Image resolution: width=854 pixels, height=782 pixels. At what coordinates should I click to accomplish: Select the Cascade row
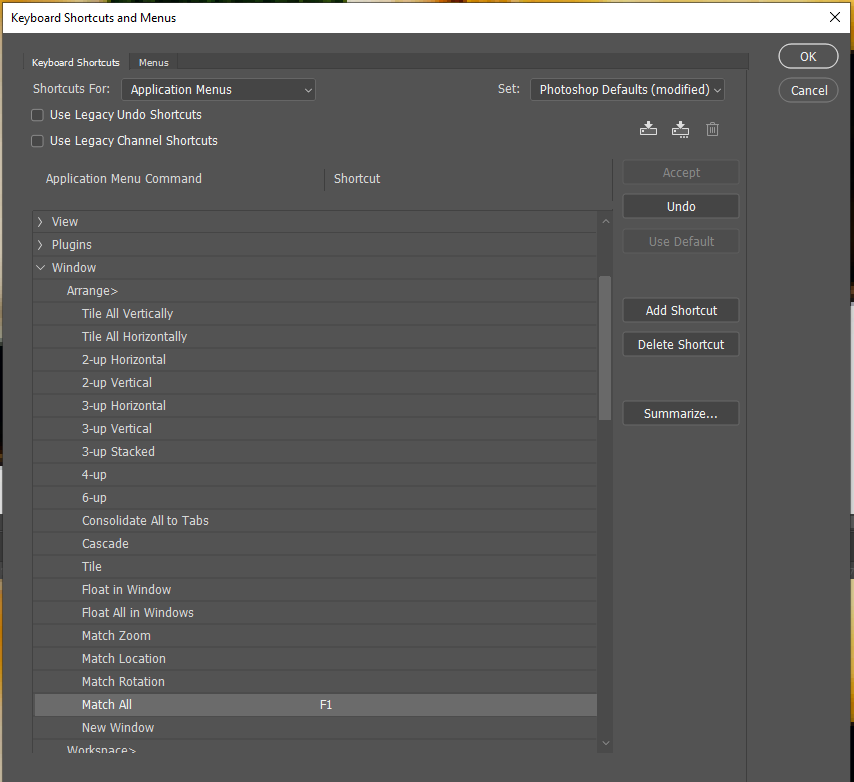(315, 543)
